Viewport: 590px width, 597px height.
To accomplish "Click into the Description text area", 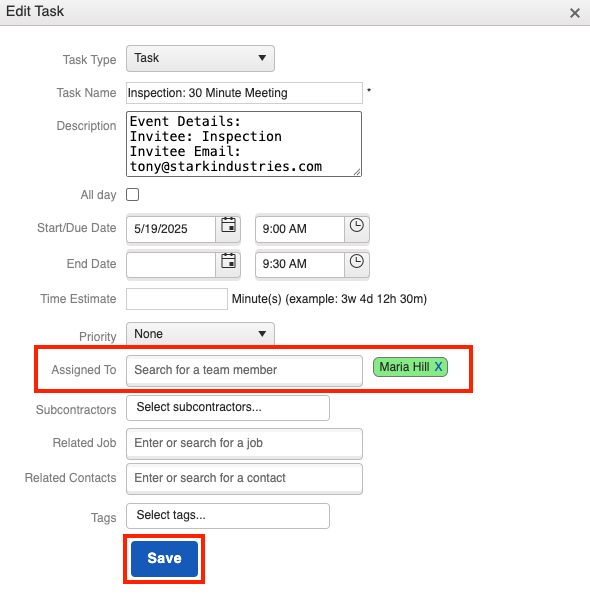I will pos(244,144).
